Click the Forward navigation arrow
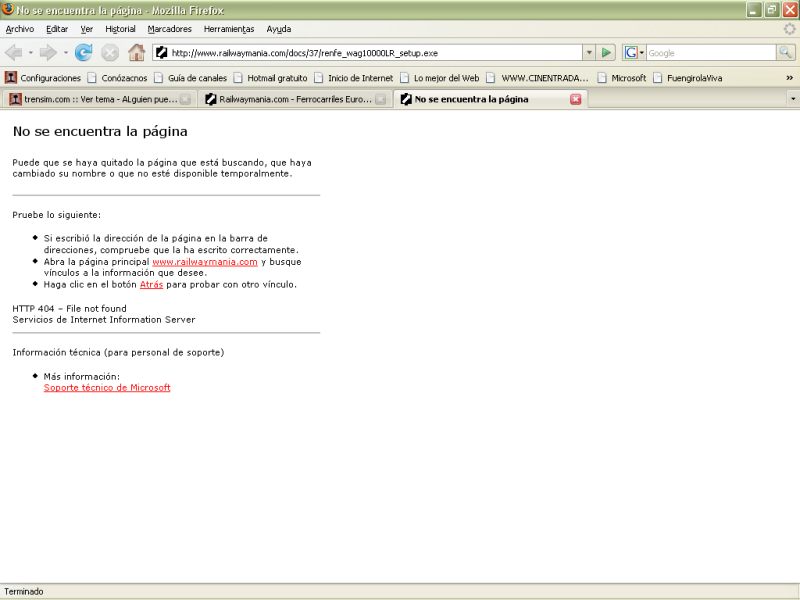The image size is (800, 600). (x=47, y=52)
